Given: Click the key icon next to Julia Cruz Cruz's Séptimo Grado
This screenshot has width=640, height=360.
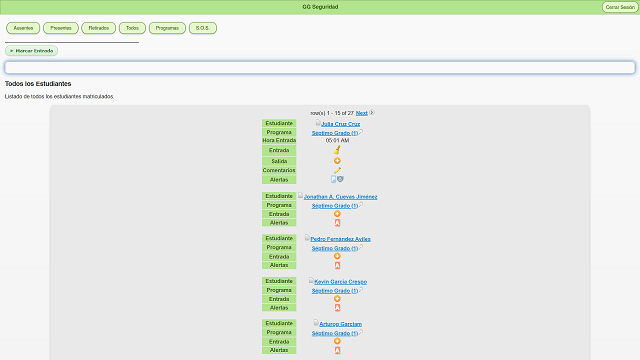Looking at the screenshot, I should click(x=361, y=132).
